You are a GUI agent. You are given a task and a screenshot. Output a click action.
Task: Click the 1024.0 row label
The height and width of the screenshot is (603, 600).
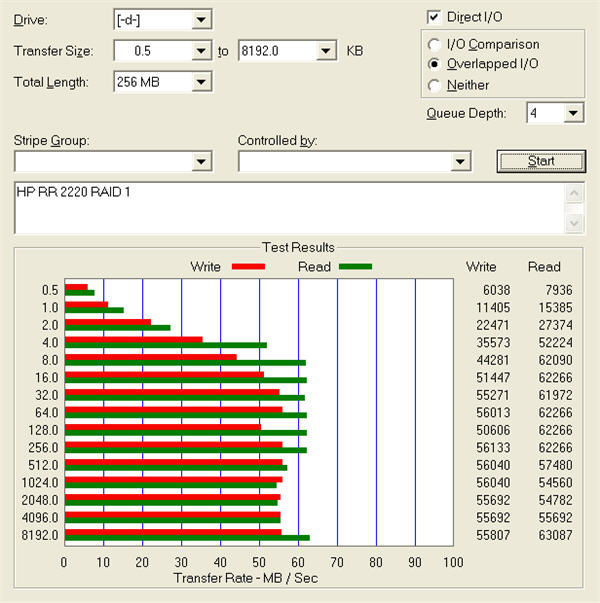click(x=40, y=483)
